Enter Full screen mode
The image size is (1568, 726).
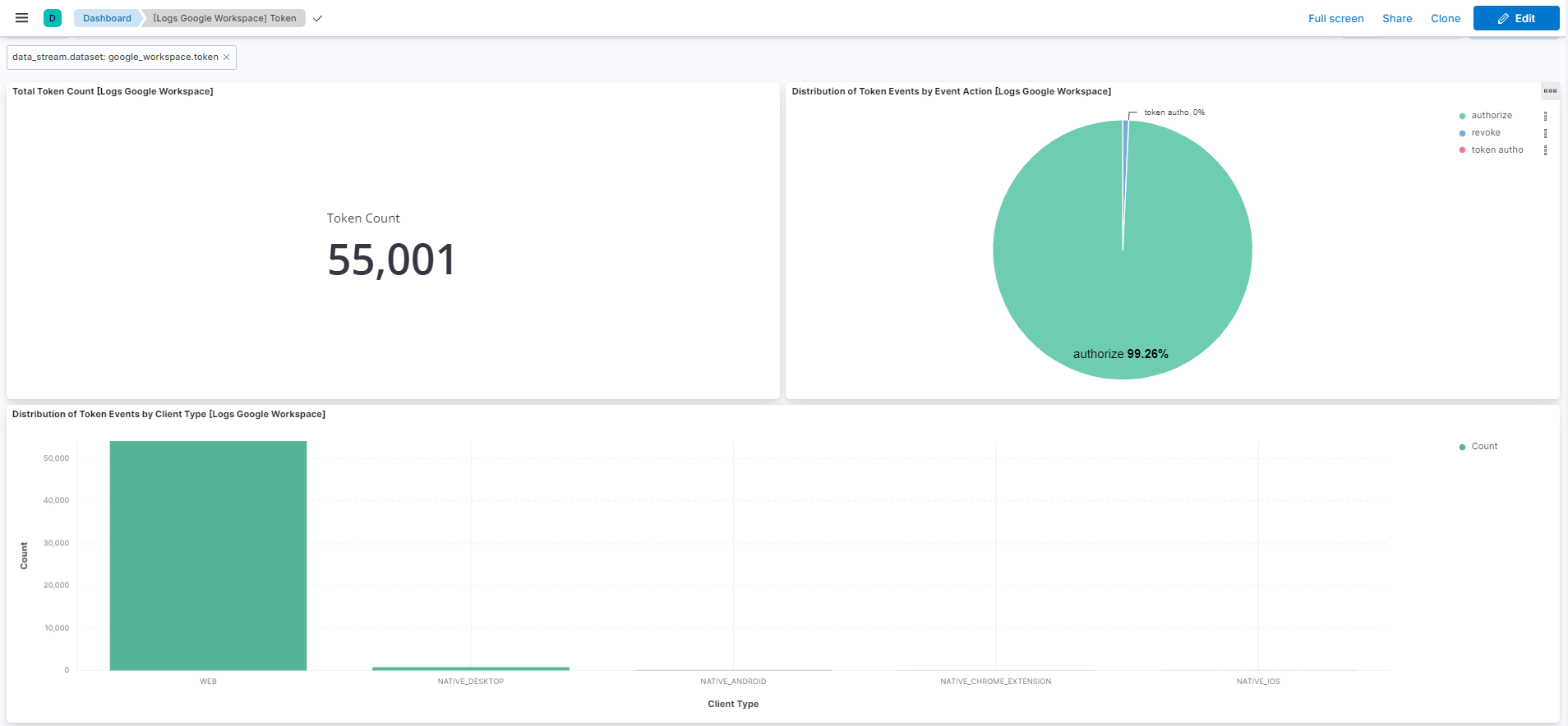(x=1335, y=18)
